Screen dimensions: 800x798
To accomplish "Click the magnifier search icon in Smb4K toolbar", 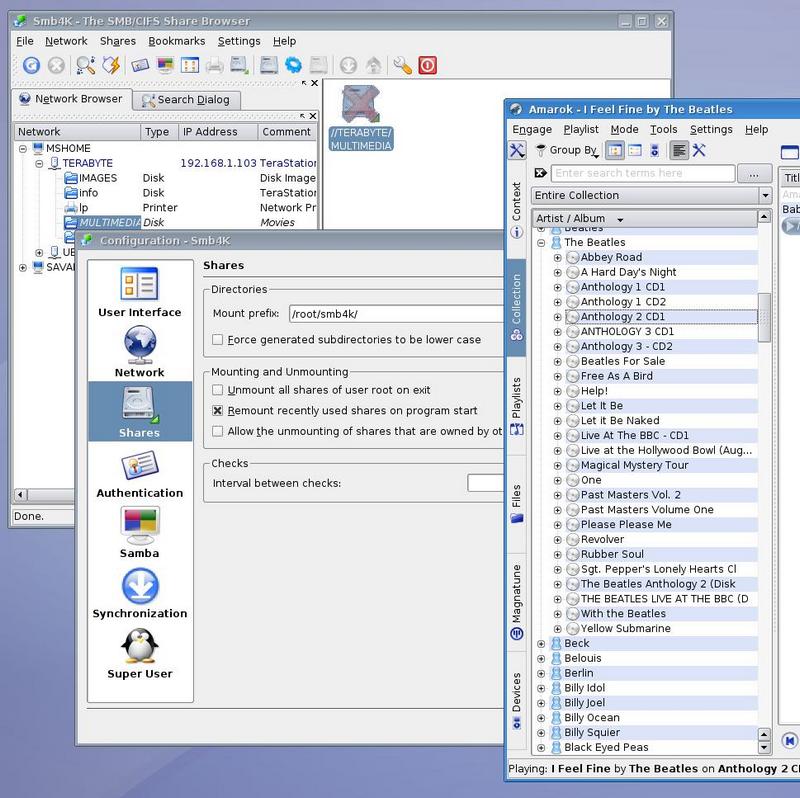I will coord(85,65).
